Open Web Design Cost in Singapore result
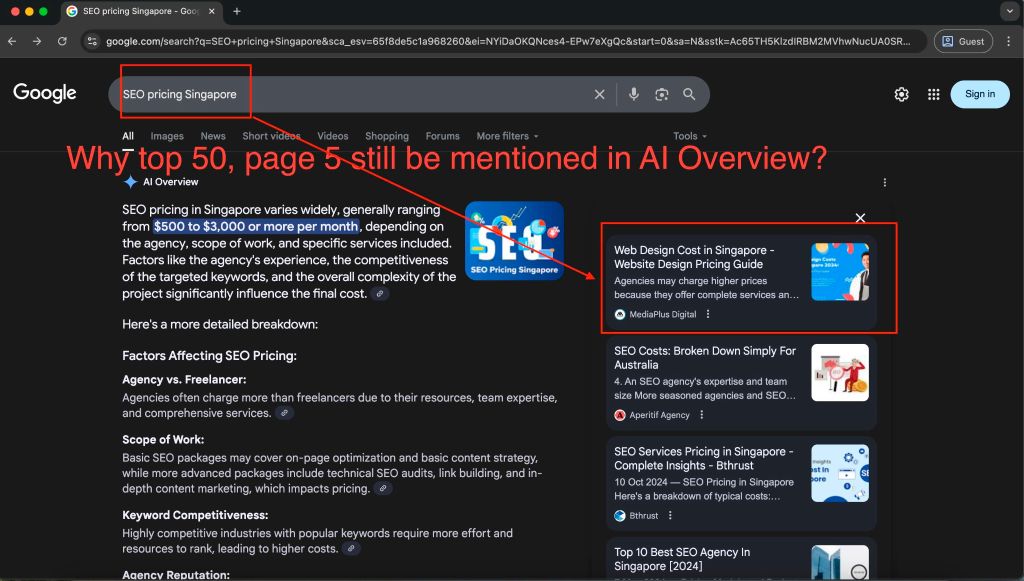The image size is (1024, 581). coord(694,257)
